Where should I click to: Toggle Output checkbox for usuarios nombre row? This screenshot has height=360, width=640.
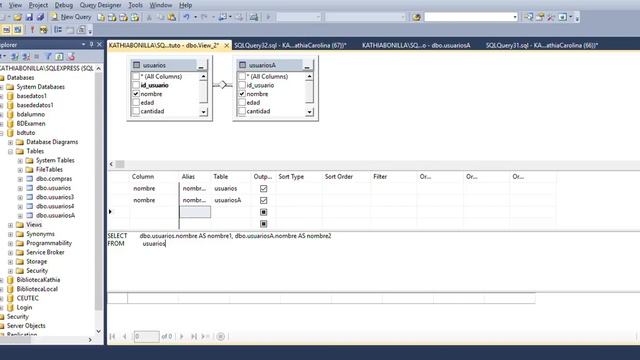pos(263,189)
